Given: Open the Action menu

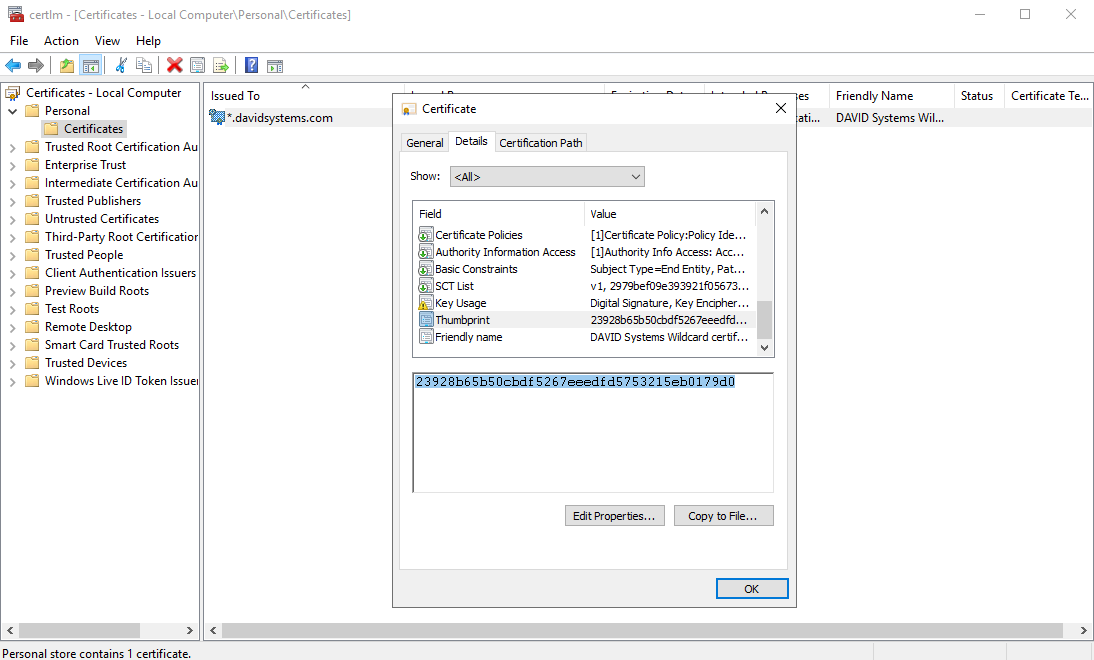Looking at the screenshot, I should [61, 41].
